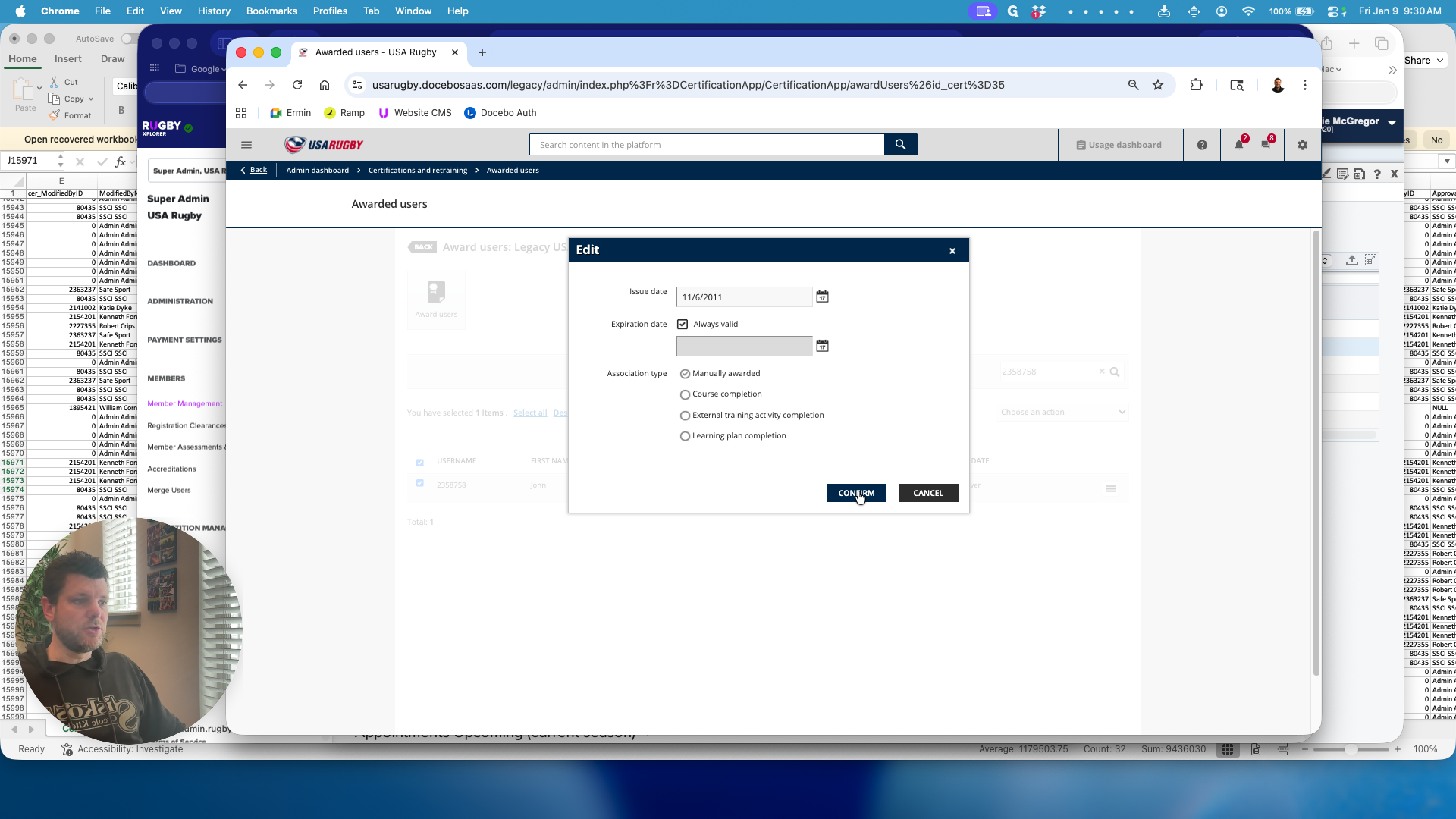Select Learning plan completion radio option
This screenshot has width=1456, height=819.
coord(685,436)
